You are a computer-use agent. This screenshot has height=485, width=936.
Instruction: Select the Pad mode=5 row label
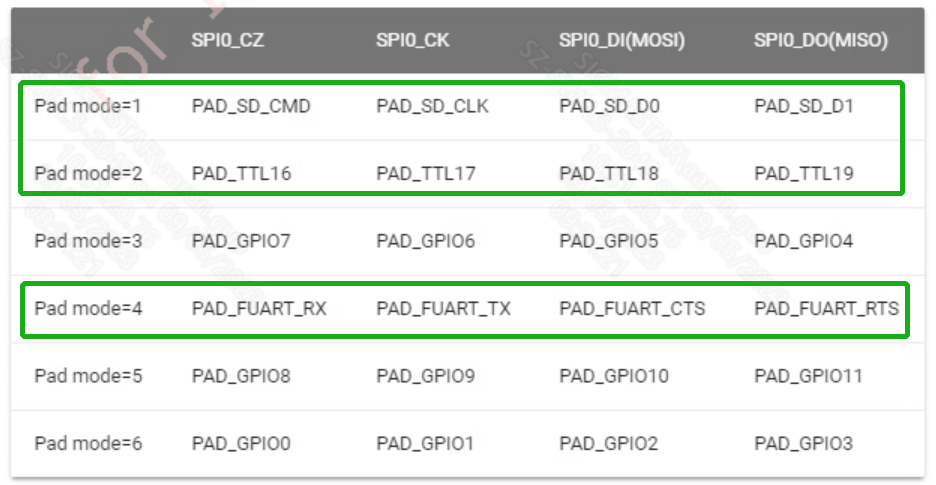[89, 377]
